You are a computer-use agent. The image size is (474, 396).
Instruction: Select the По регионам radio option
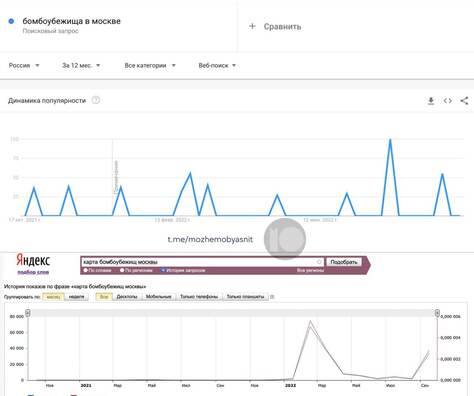[122, 270]
